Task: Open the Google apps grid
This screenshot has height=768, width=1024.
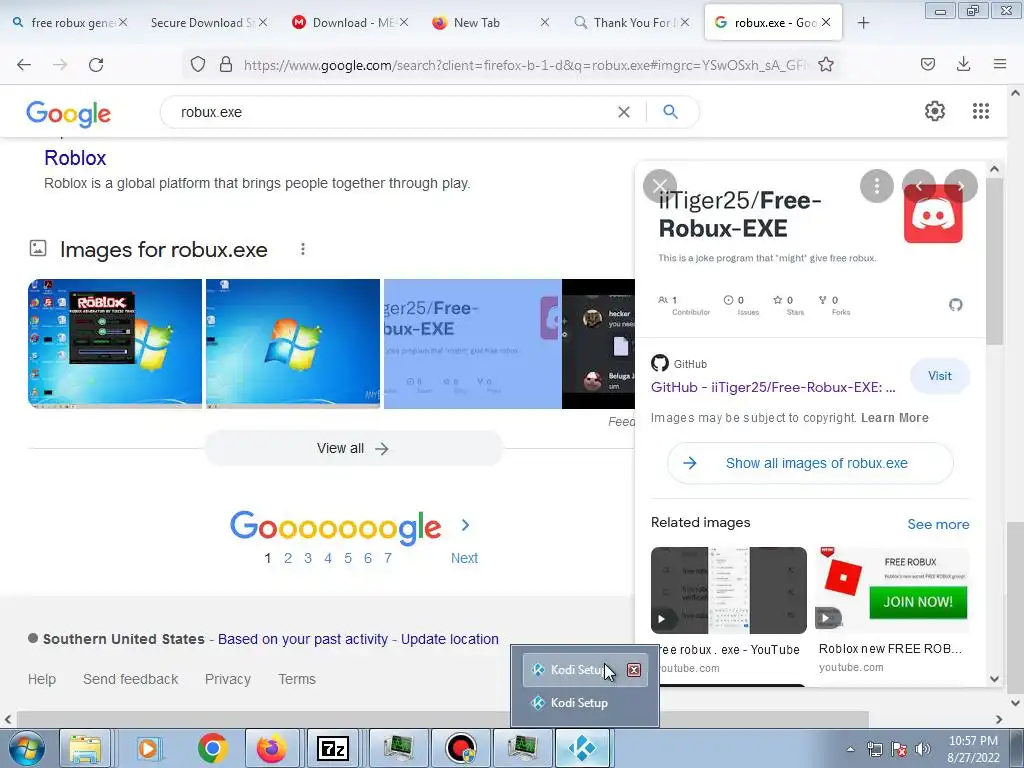Action: coord(980,111)
